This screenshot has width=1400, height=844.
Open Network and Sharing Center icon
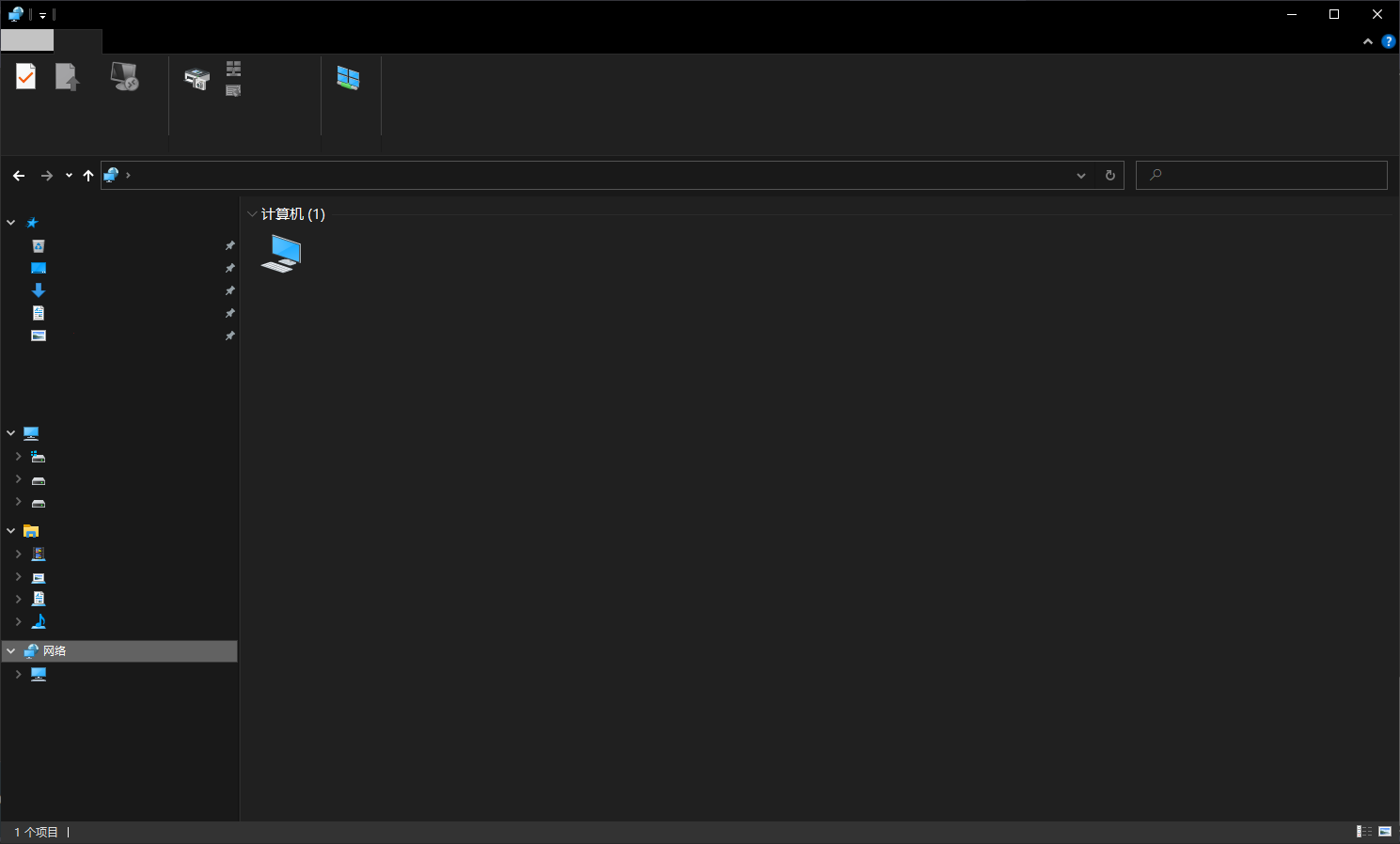[x=348, y=78]
